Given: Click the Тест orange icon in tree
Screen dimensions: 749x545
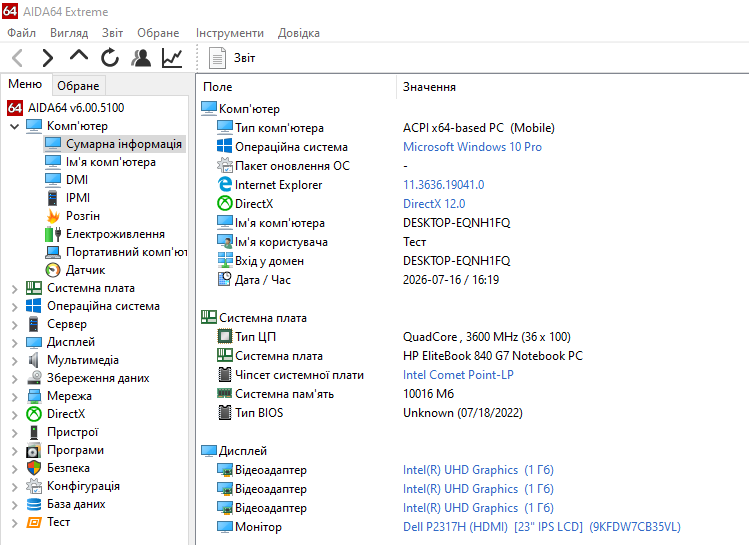Looking at the screenshot, I should coord(34,522).
